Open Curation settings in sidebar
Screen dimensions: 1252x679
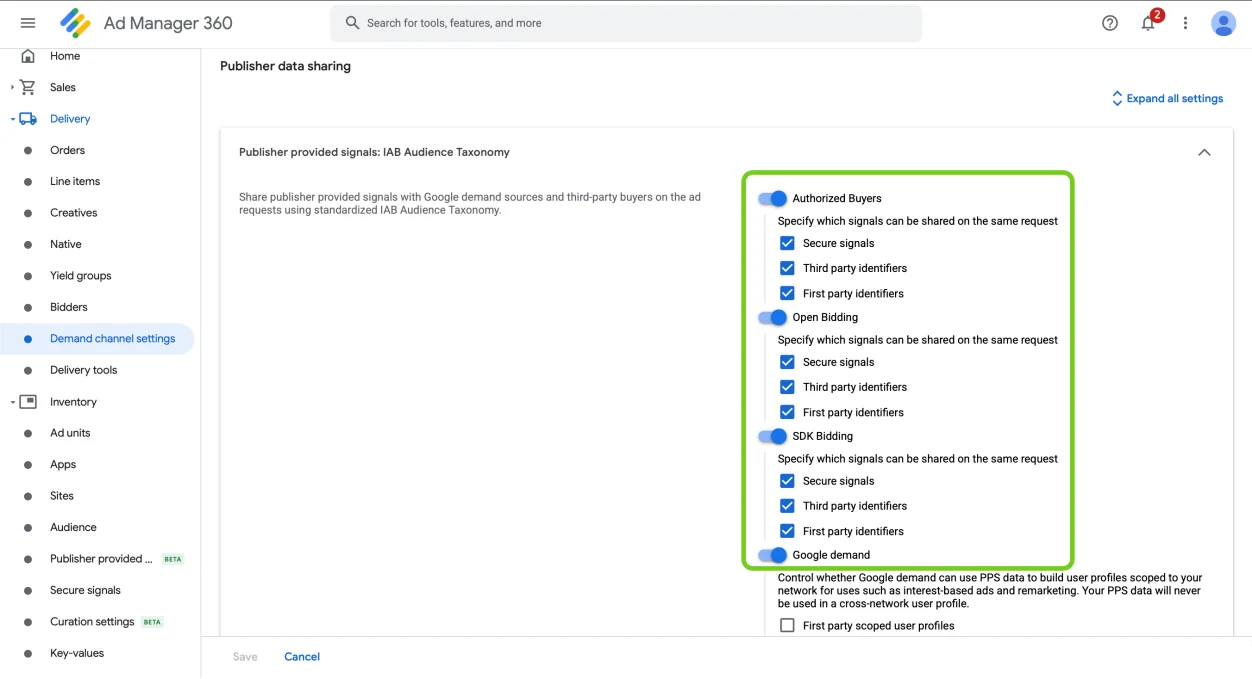pyautogui.click(x=92, y=622)
